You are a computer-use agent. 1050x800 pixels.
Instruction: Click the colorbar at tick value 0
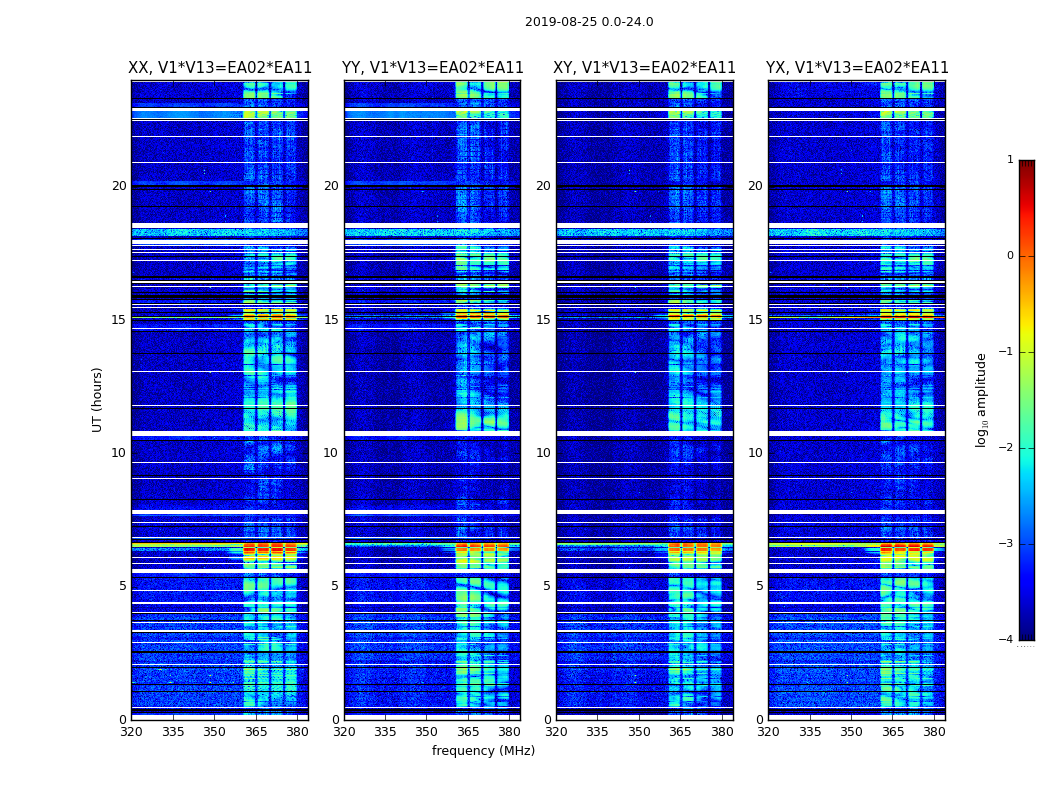coord(1027,256)
